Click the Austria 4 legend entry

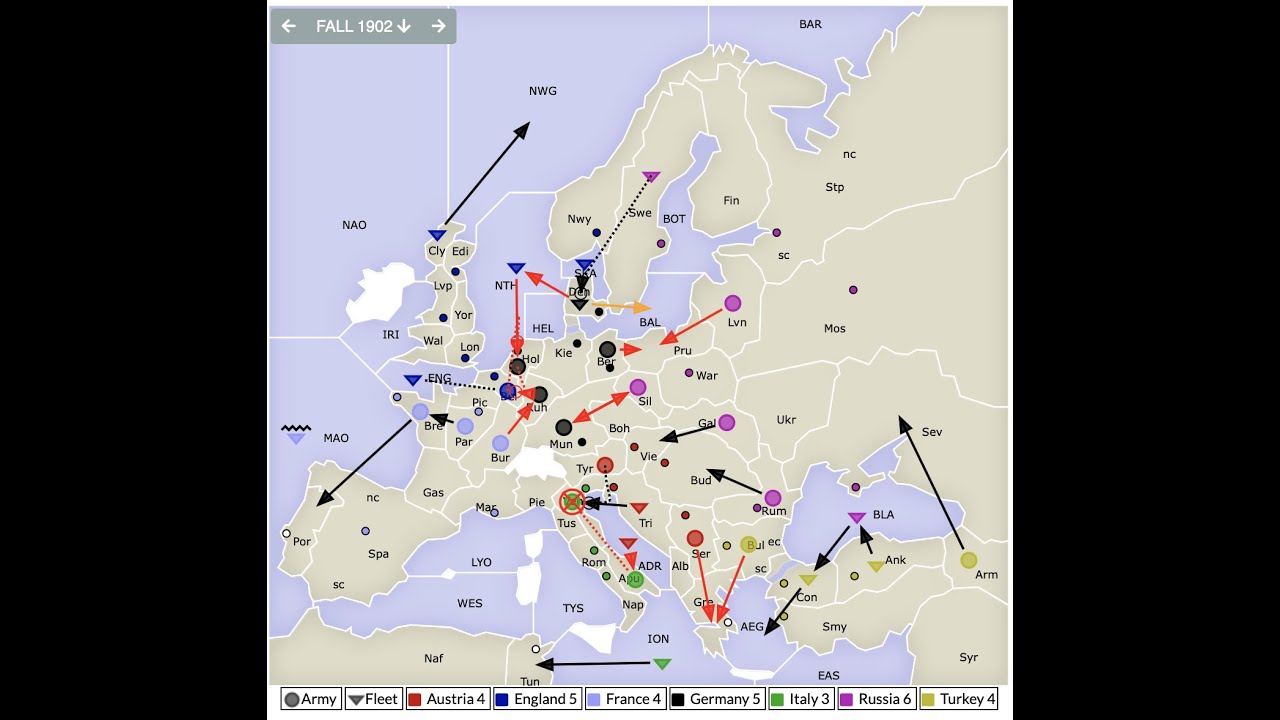click(446, 699)
